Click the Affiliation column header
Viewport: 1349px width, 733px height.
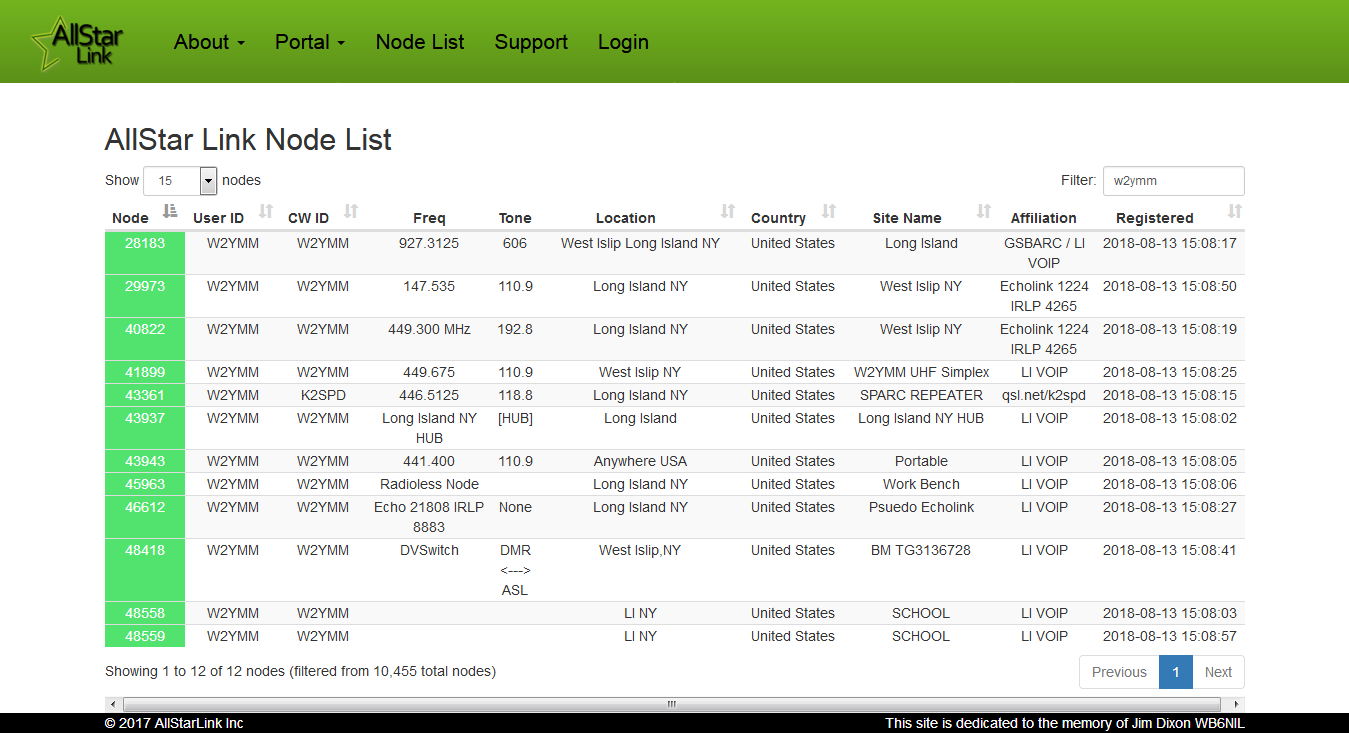(x=1044, y=218)
